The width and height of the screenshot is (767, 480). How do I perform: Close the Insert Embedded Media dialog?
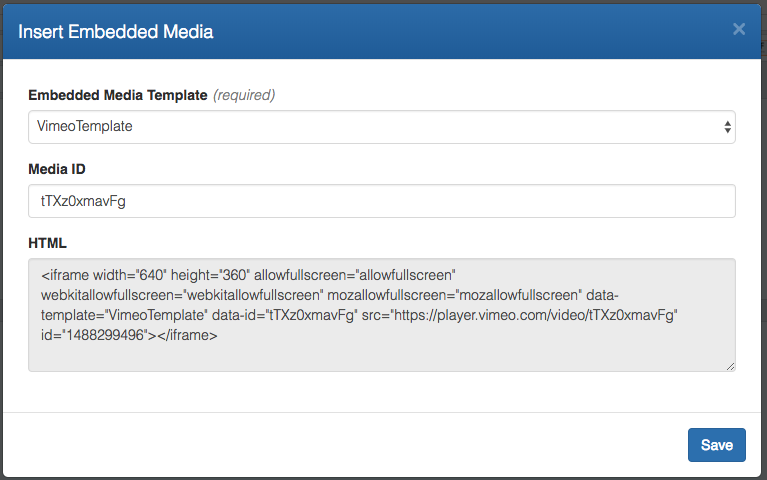coord(739,29)
